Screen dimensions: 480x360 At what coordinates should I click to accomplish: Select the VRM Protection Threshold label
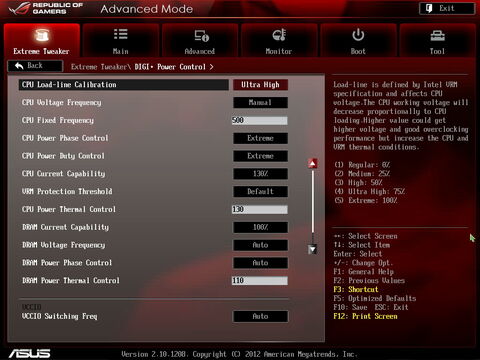(67, 192)
